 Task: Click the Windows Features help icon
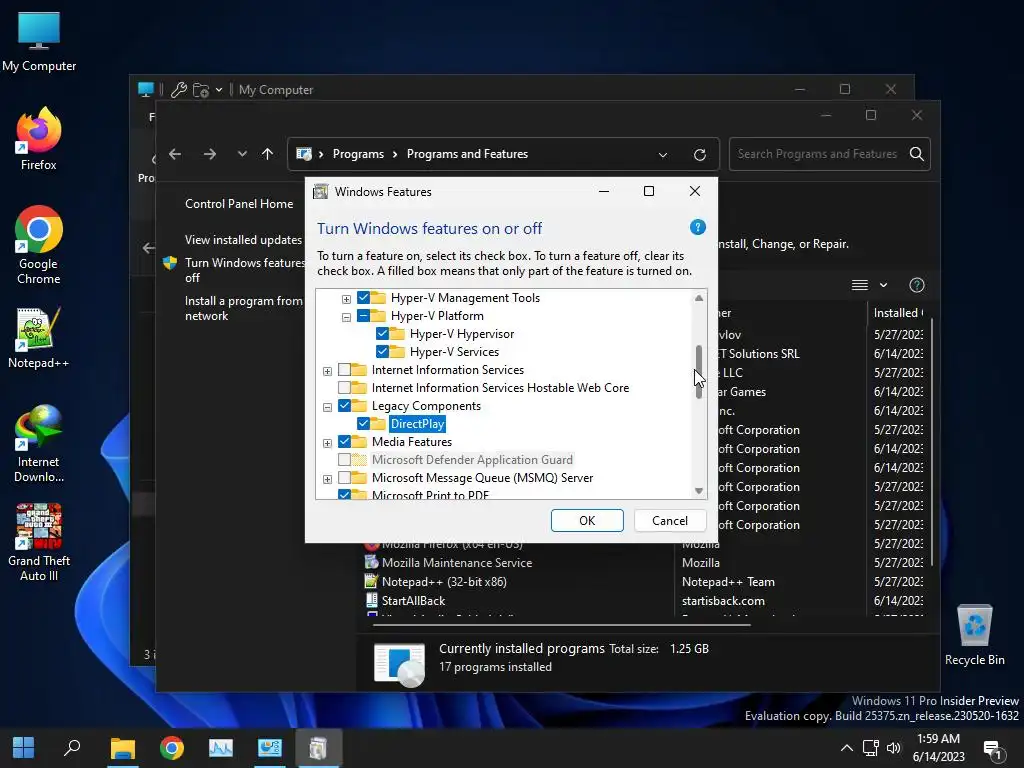[697, 227]
